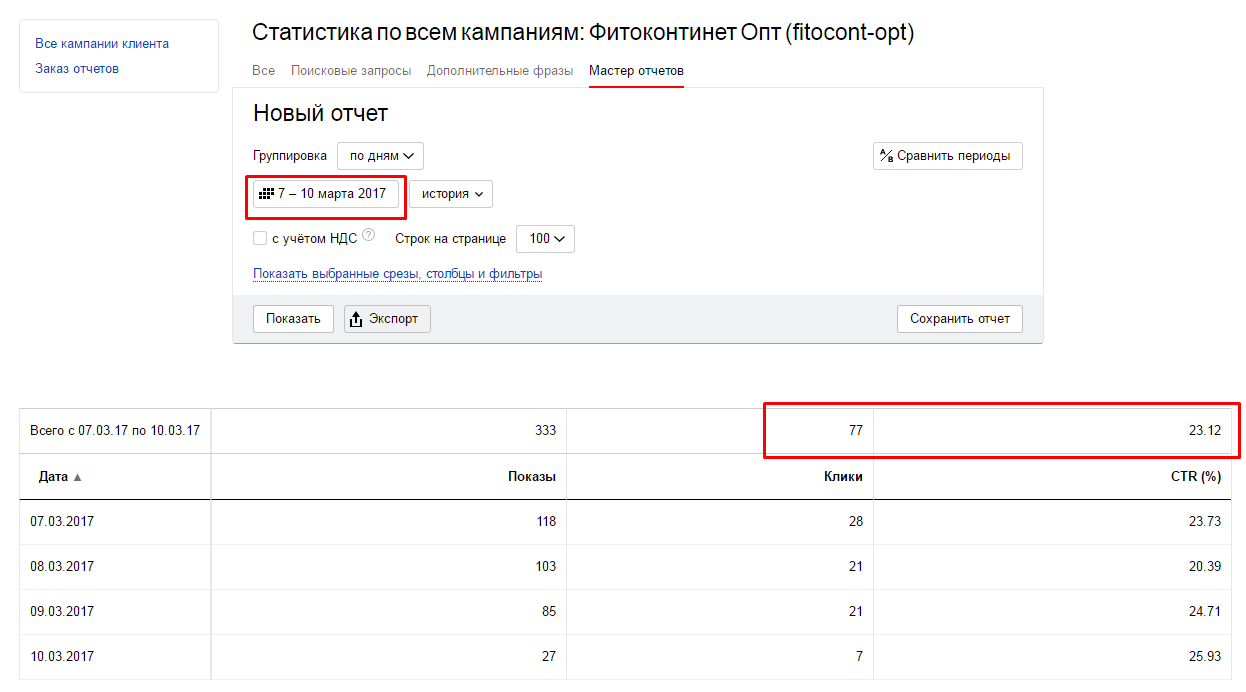Click the calendar icon in date picker
This screenshot has height=692, width=1246.
(266, 193)
